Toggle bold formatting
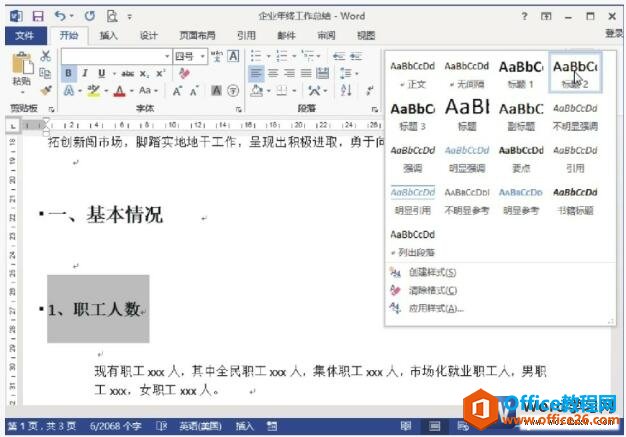Viewport: 626px width, 437px height. [68, 73]
